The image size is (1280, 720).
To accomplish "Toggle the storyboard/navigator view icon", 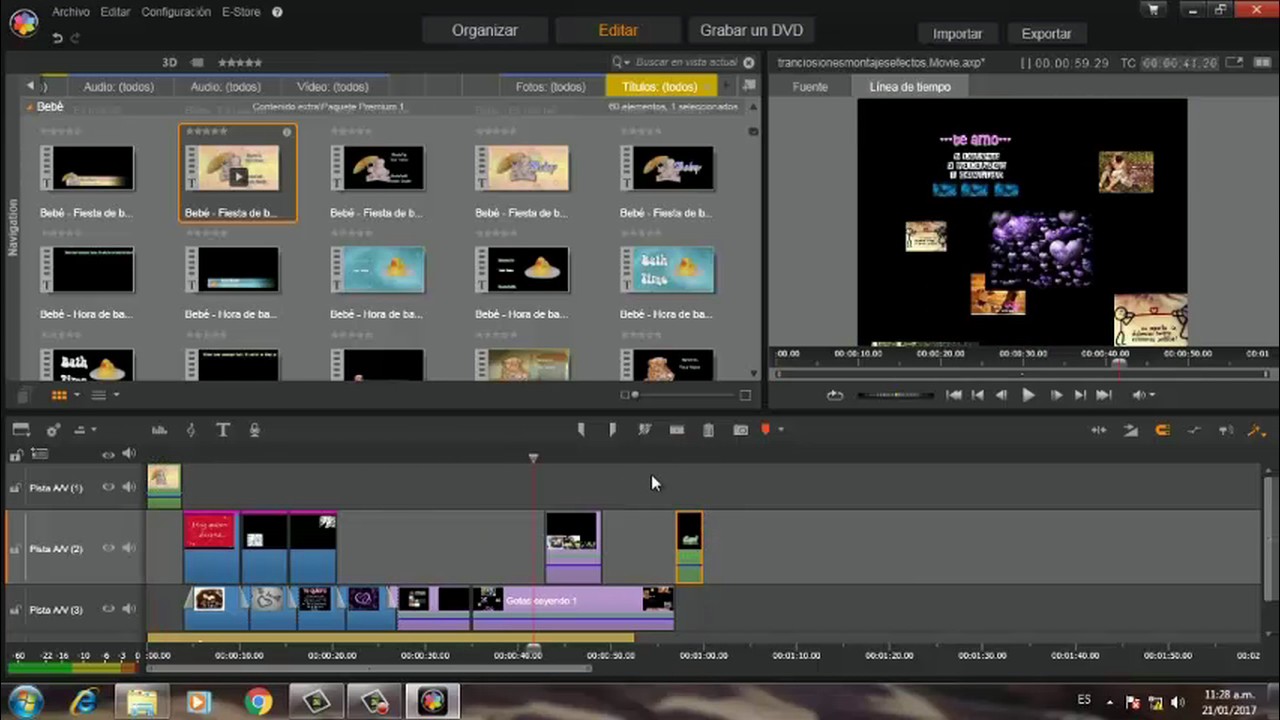I will 21,430.
